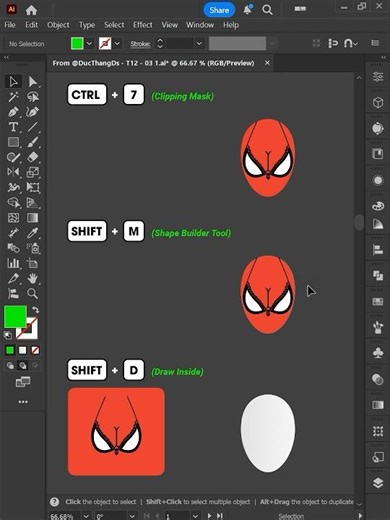Open the Object menu
390x520 pixels.
pos(58,25)
